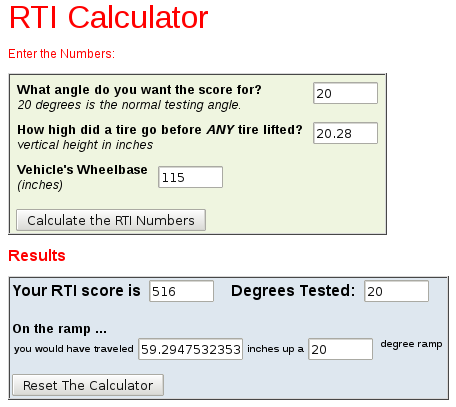The image size is (456, 407).
Task: Click the 'you would have traveled' text
Action: [73, 349]
